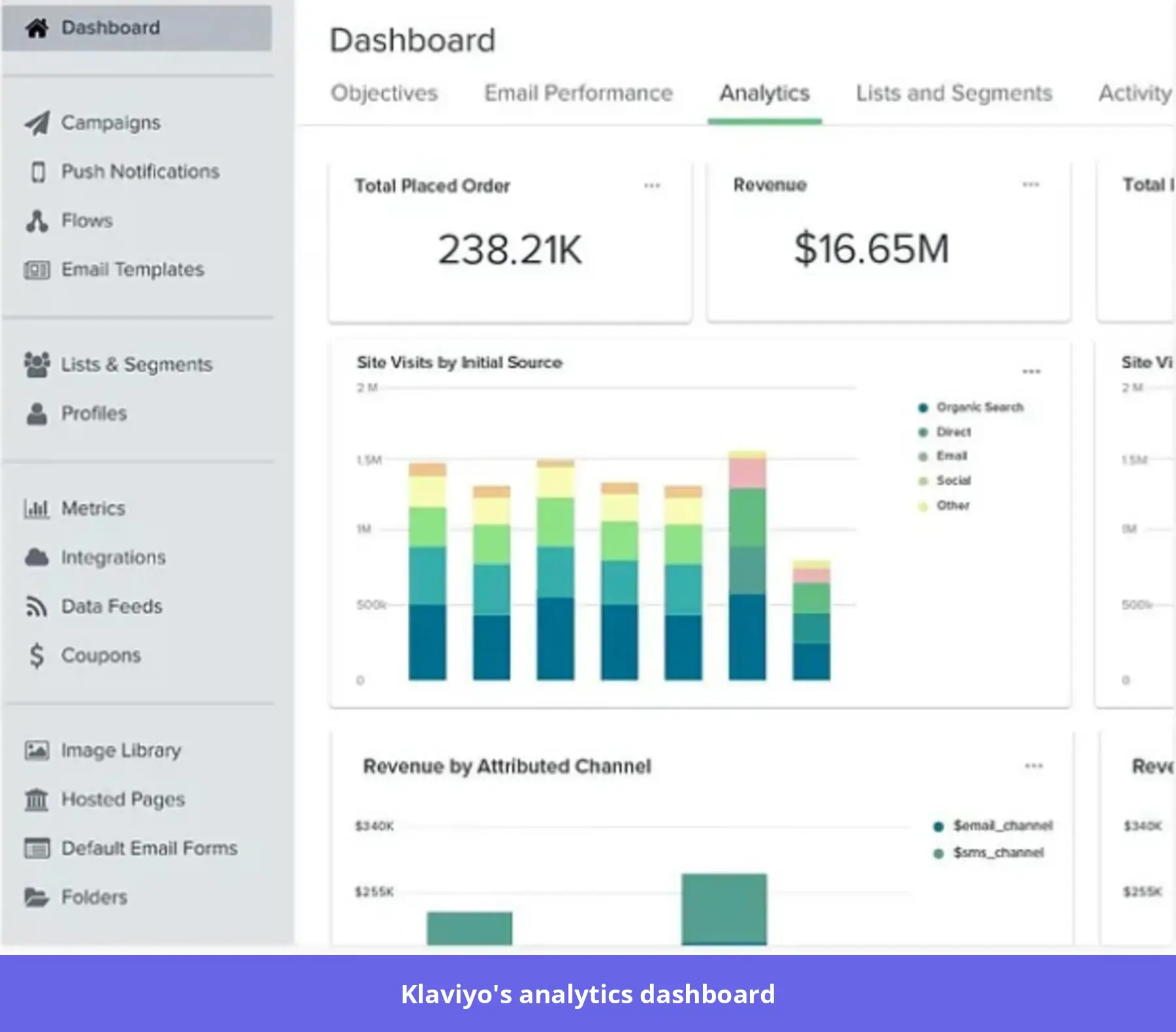Click the tallest sixth bar in site visits chart
The height and width of the screenshot is (1032, 1176).
point(747,566)
